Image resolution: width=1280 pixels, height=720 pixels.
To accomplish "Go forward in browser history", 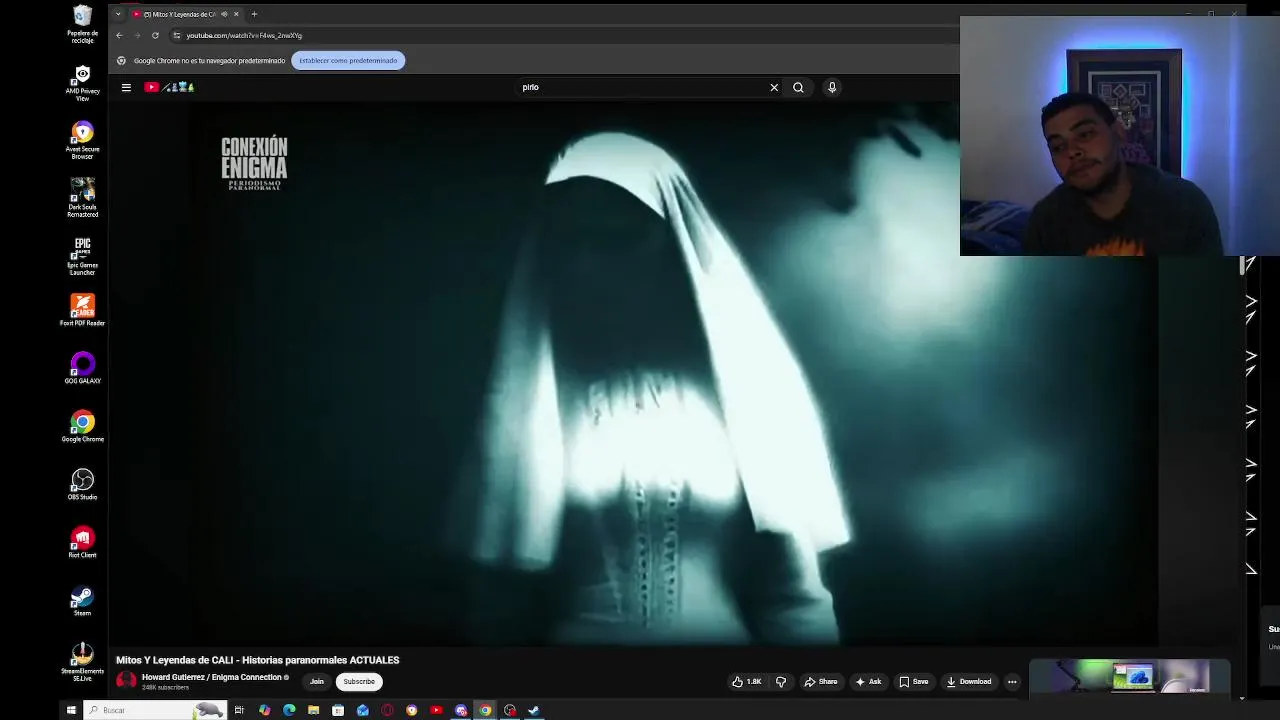I will (137, 36).
